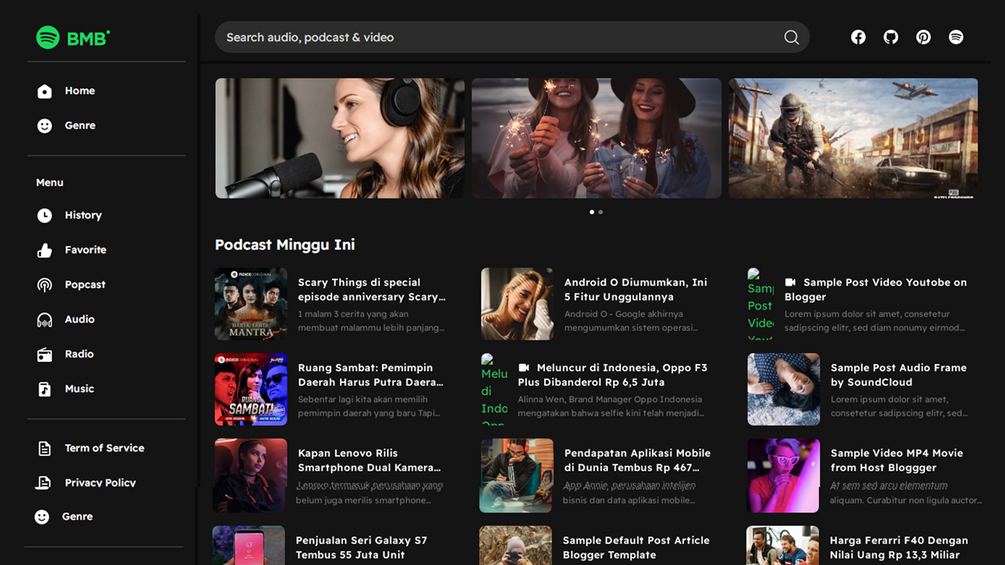Screen dimensions: 1005x565
Task: Open the sparklers women banner
Action: tap(597, 138)
